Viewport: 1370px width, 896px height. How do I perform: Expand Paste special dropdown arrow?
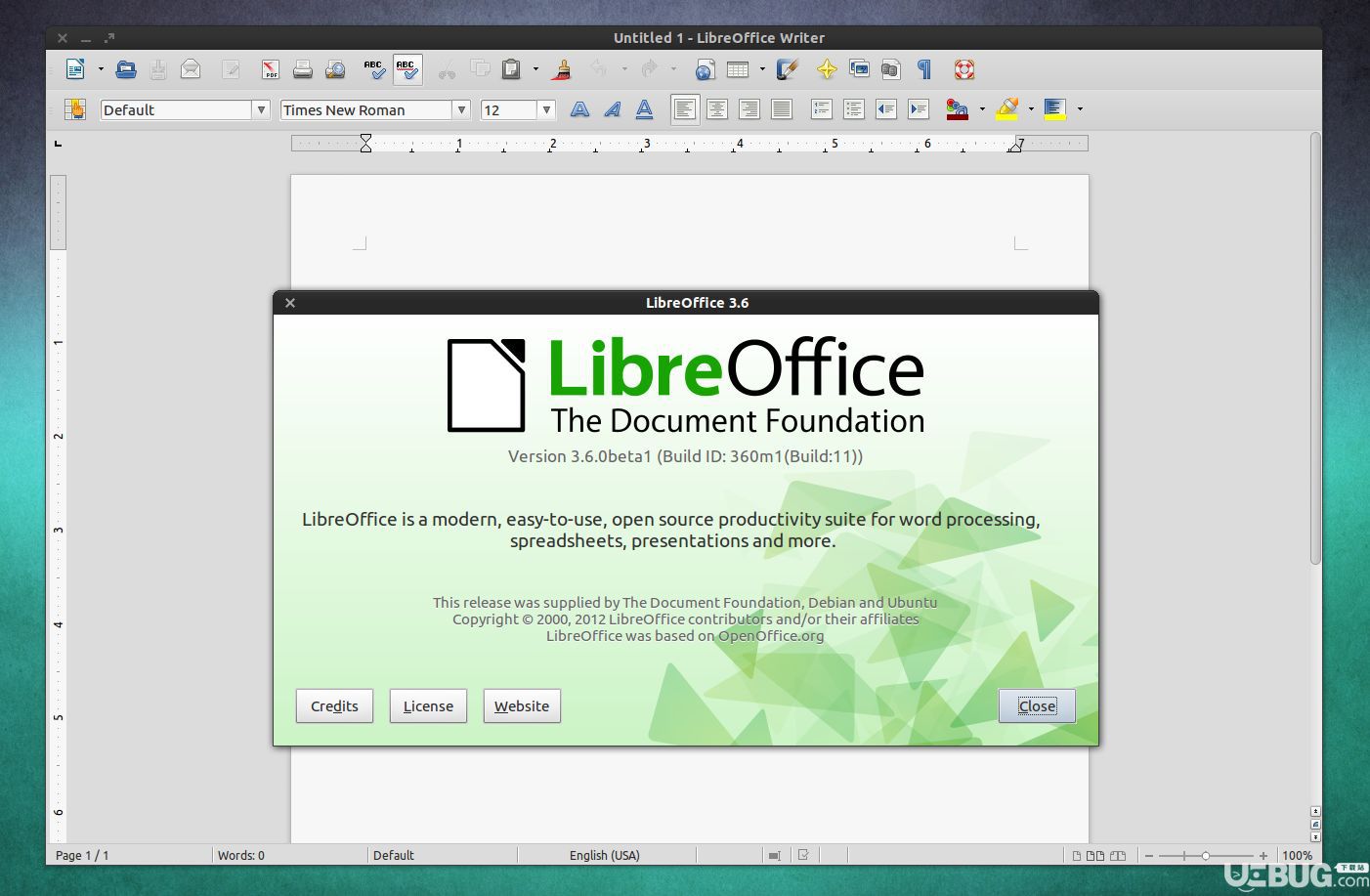click(535, 69)
